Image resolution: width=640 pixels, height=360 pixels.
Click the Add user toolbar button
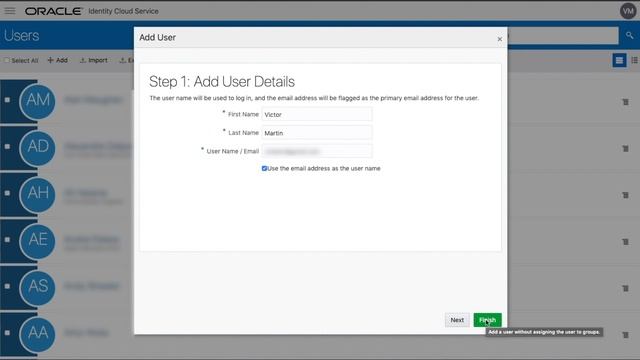pyautogui.click(x=58, y=60)
